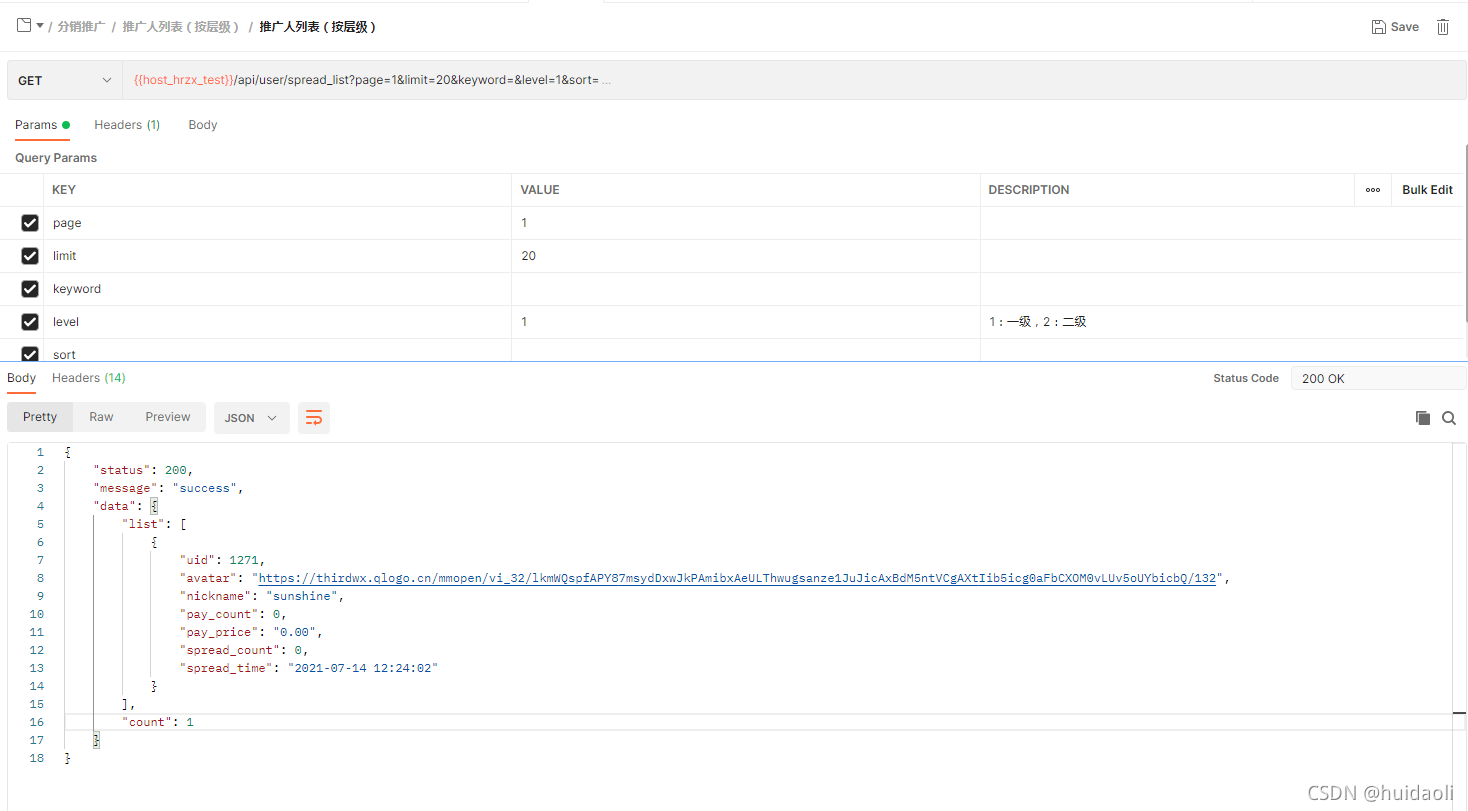Select the Preview view tab
The width and height of the screenshot is (1468, 811).
[168, 417]
